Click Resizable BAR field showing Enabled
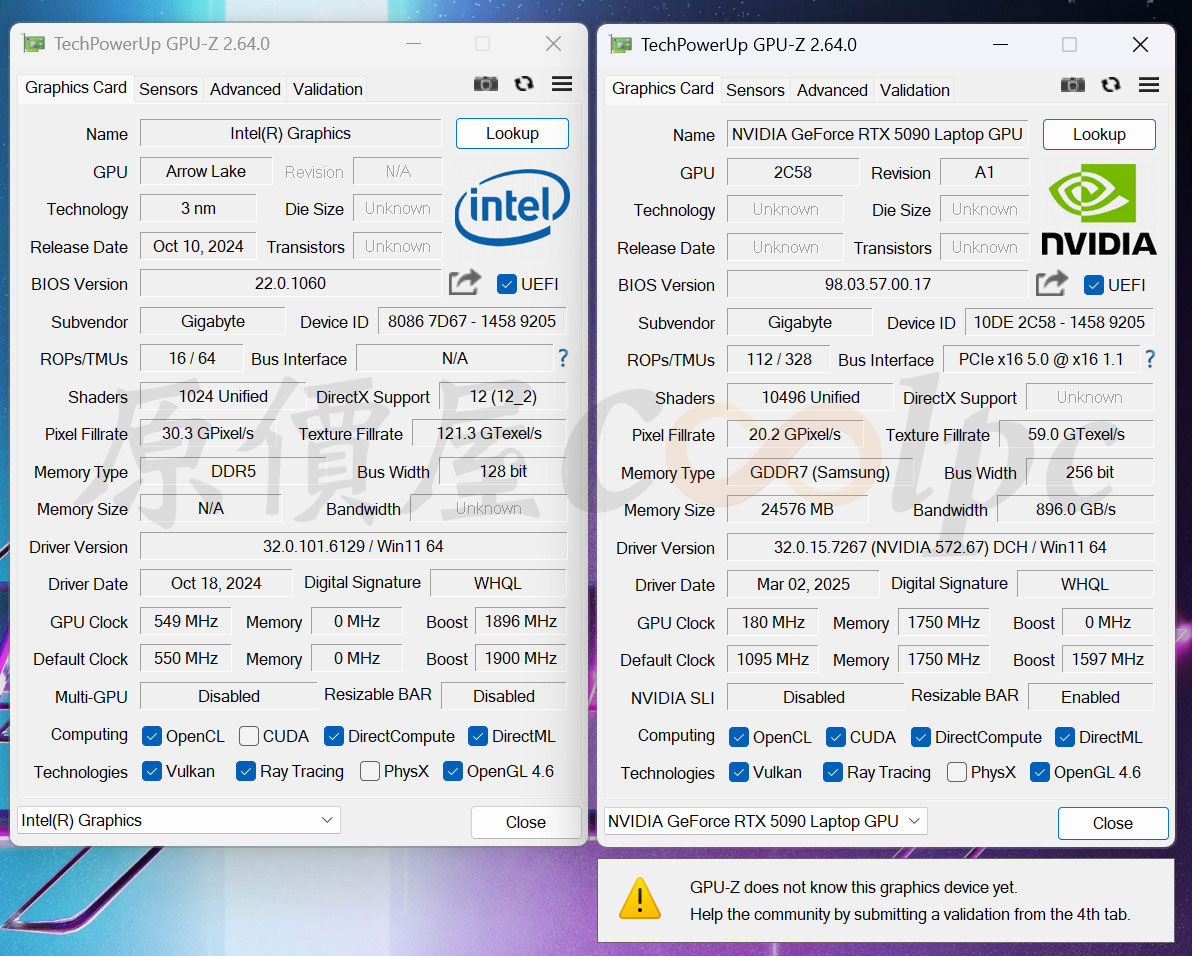 (1091, 697)
